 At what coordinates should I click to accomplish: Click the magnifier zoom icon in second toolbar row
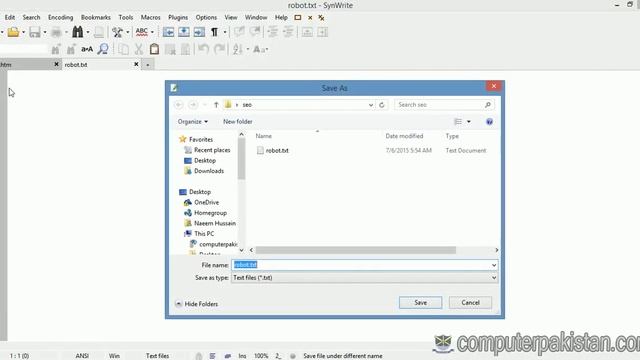(103, 49)
